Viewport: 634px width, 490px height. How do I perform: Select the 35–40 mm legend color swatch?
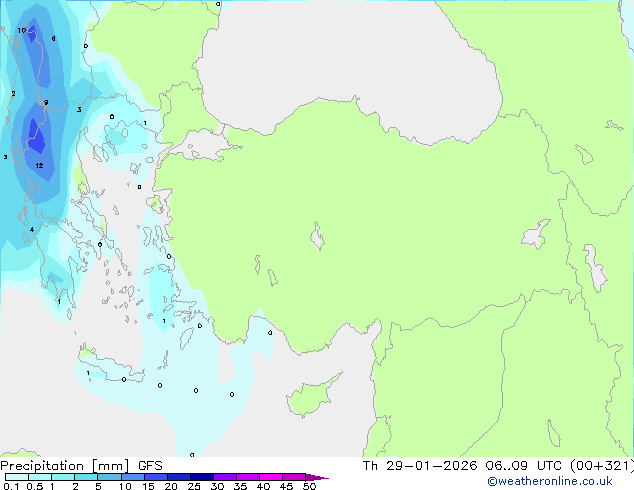[247, 477]
